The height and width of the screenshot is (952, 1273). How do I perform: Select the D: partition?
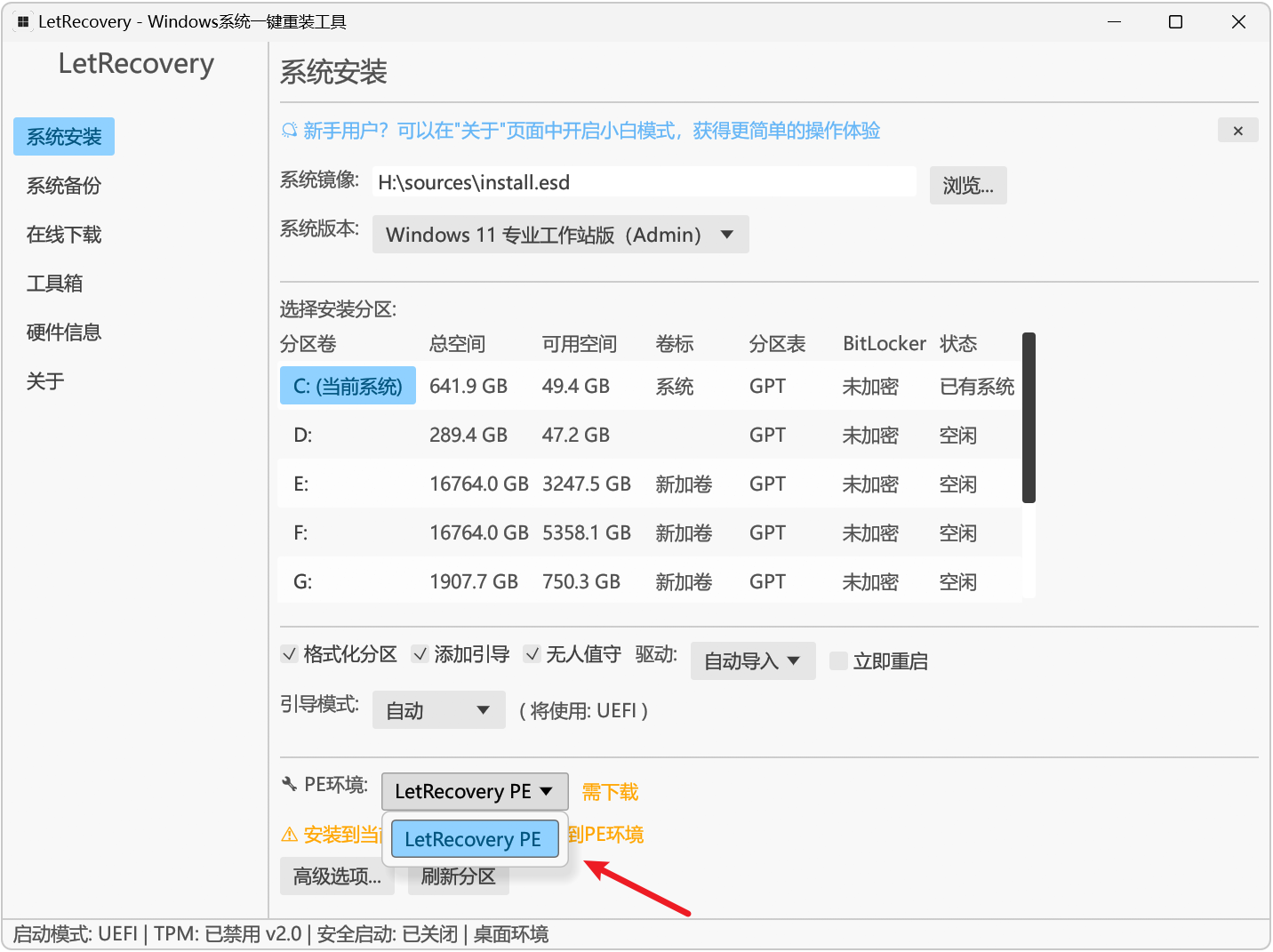303,435
